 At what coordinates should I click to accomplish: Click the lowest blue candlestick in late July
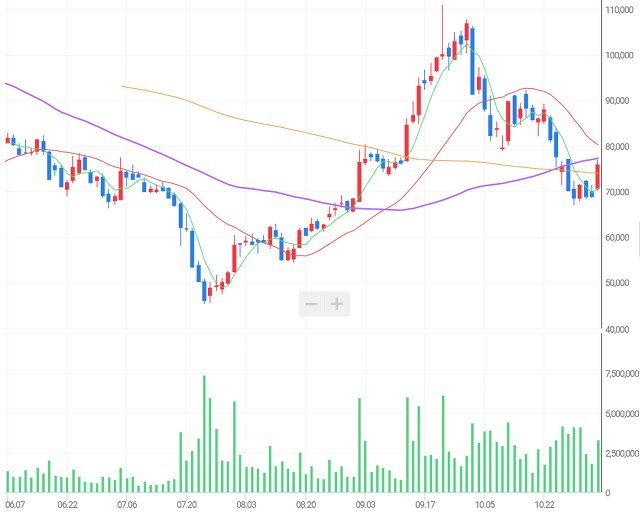[204, 291]
